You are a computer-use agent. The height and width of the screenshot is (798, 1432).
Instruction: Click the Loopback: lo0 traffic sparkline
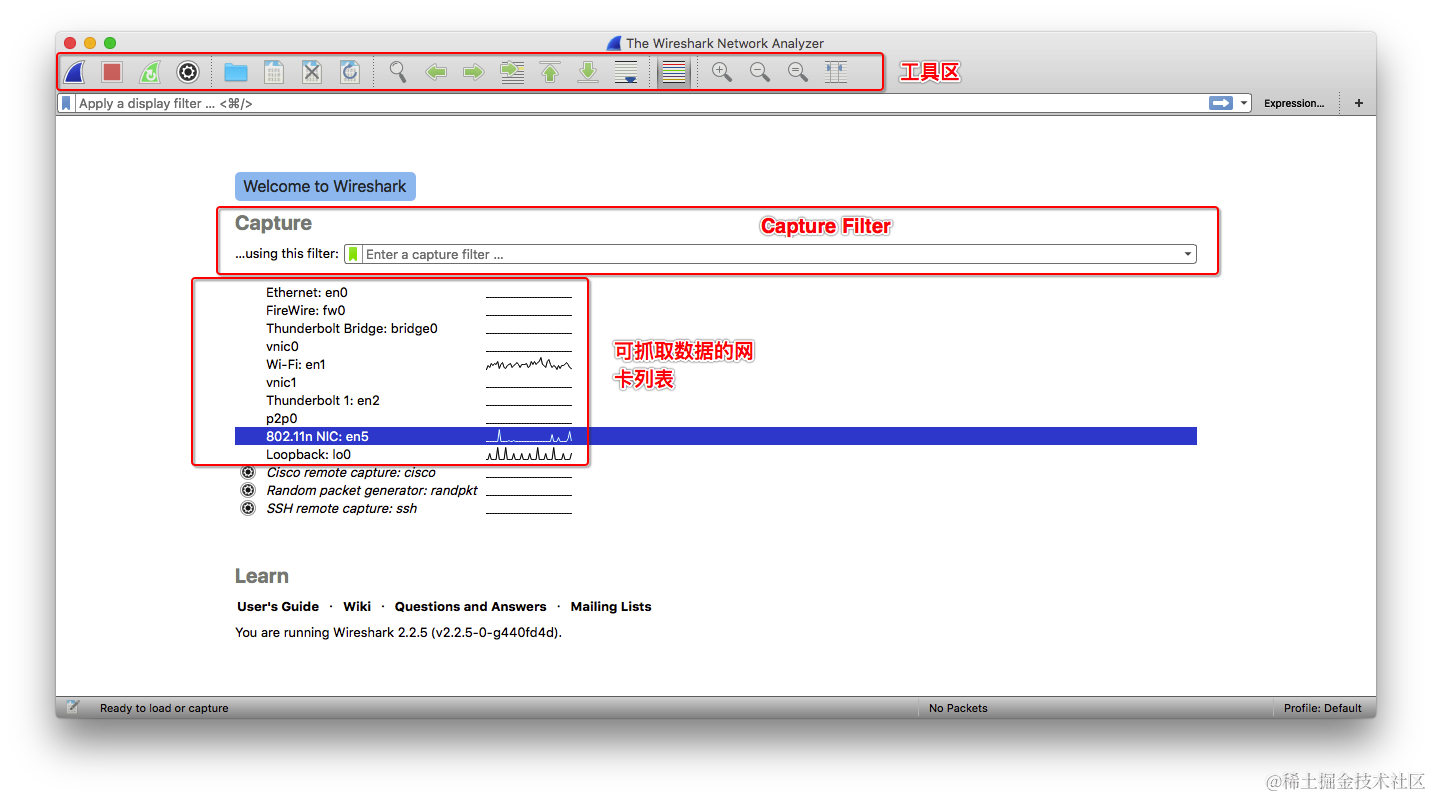529,454
